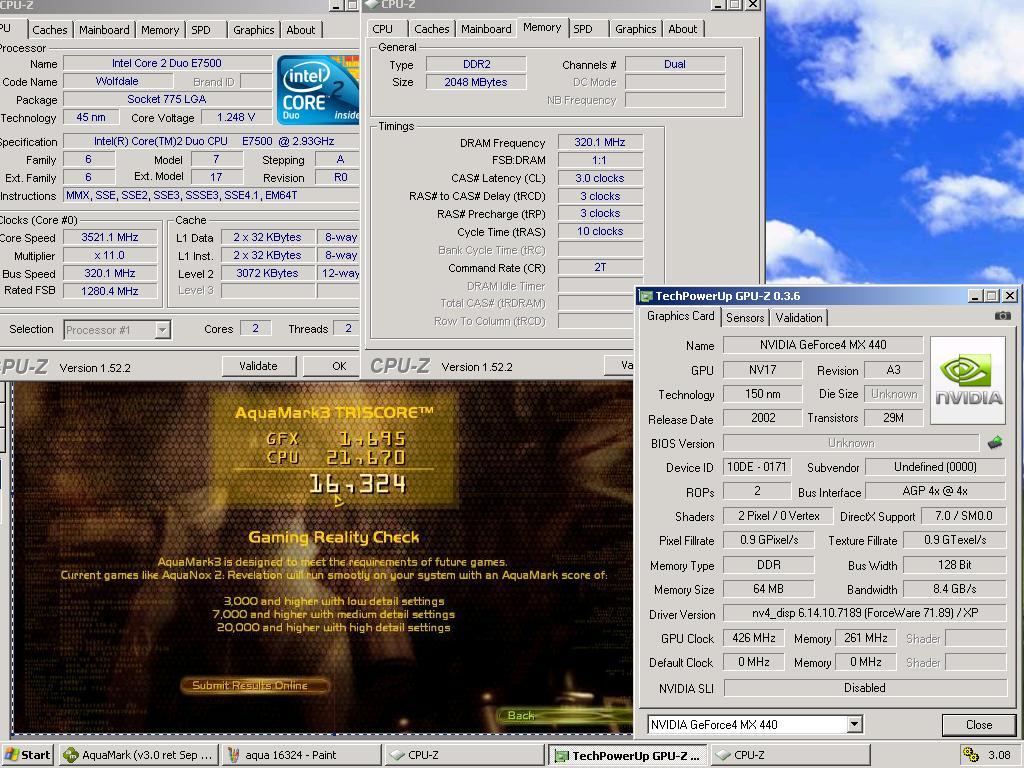The width and height of the screenshot is (1024, 768).
Task: Open Graphics tab in left CPU-Z
Action: (253, 30)
